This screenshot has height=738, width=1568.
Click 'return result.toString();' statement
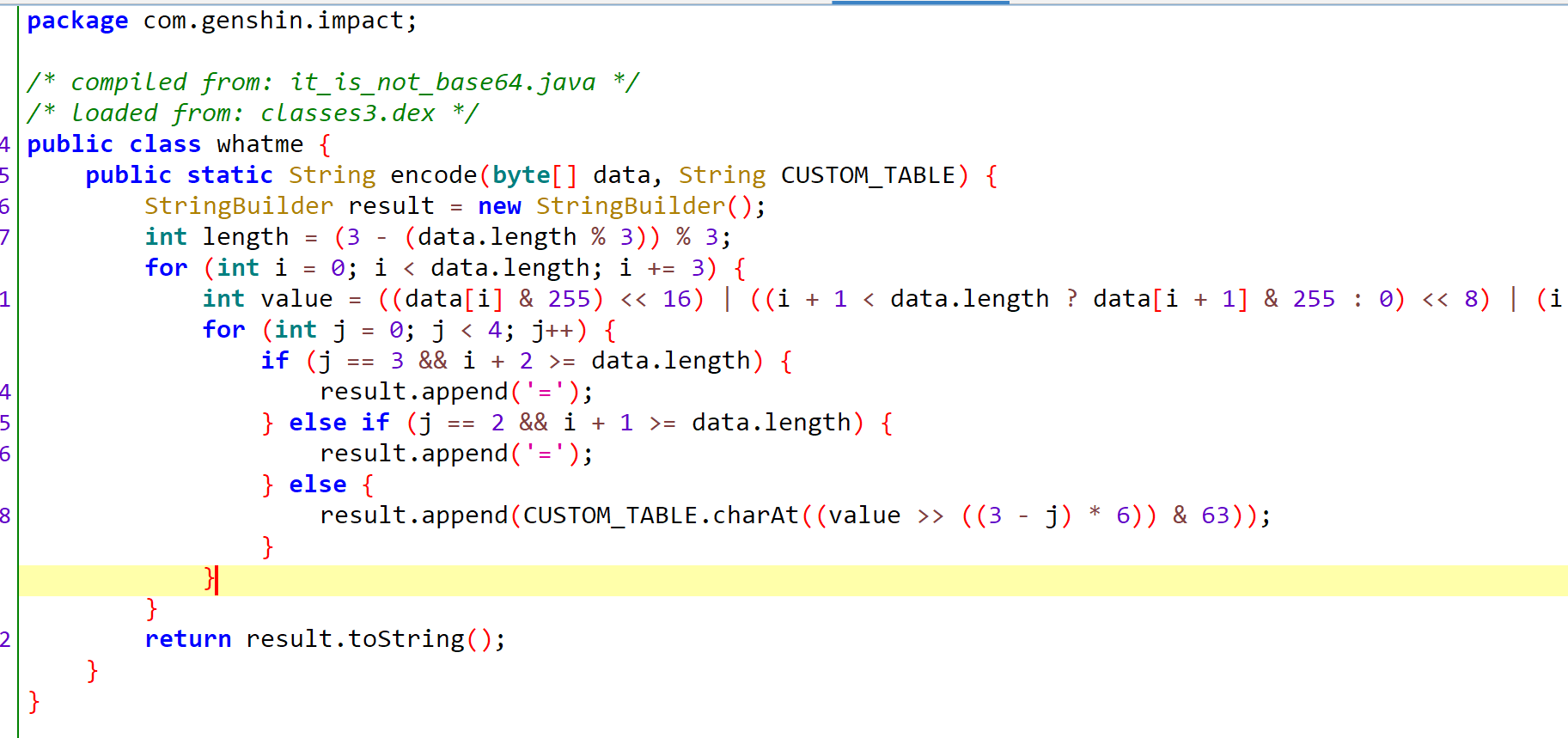tap(325, 639)
